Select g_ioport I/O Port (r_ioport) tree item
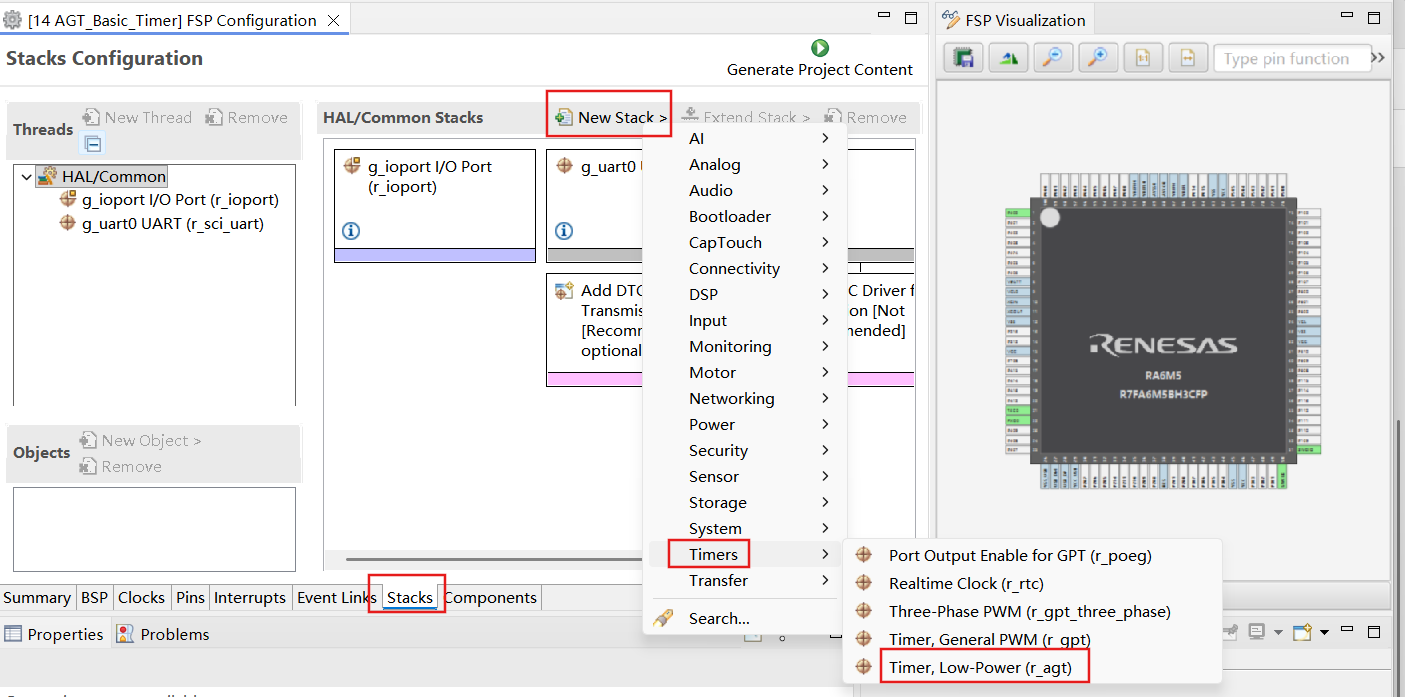Viewport: 1405px width, 697px height. (169, 200)
